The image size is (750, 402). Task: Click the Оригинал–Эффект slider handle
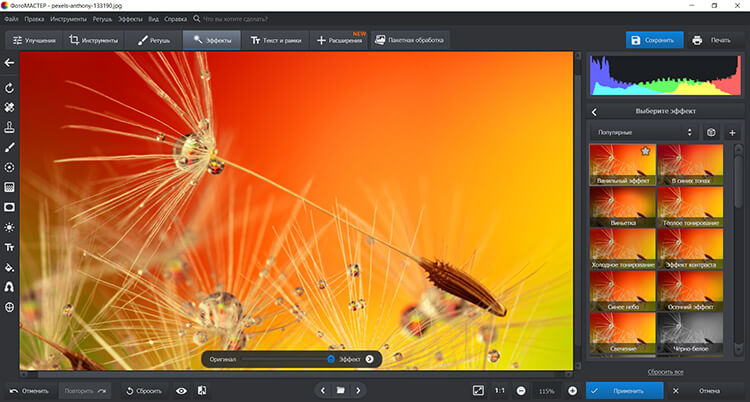click(331, 358)
